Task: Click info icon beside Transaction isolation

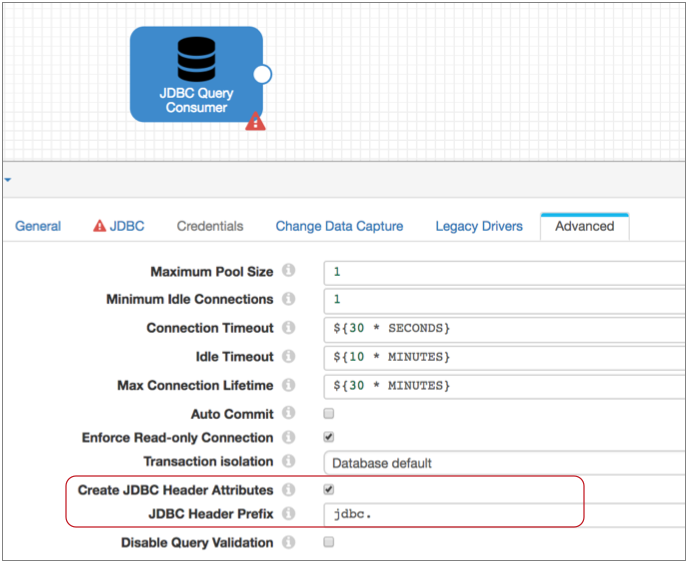Action: 288,462
